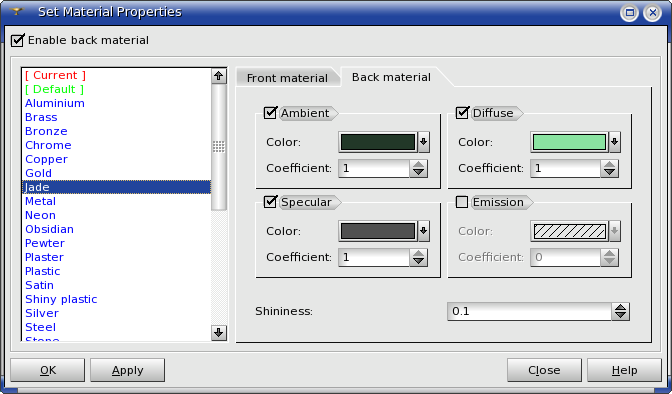Open the Diffuse color dropdown arrow

pos(615,142)
